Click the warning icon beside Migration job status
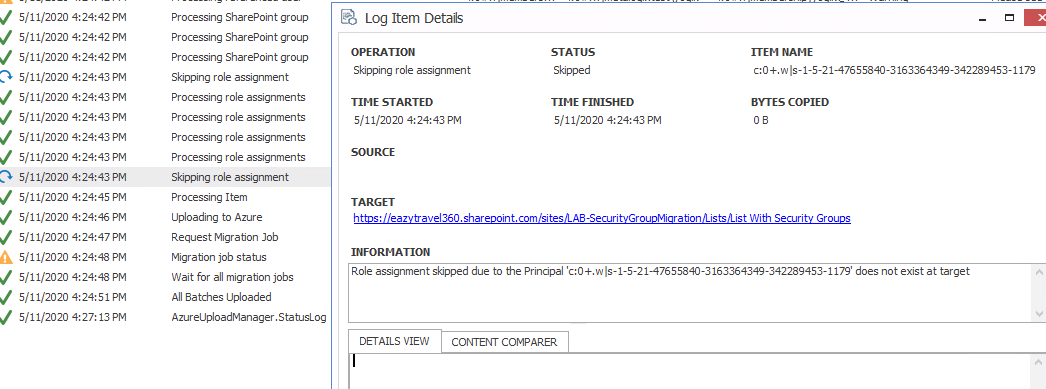1046x389 pixels. coord(6,257)
